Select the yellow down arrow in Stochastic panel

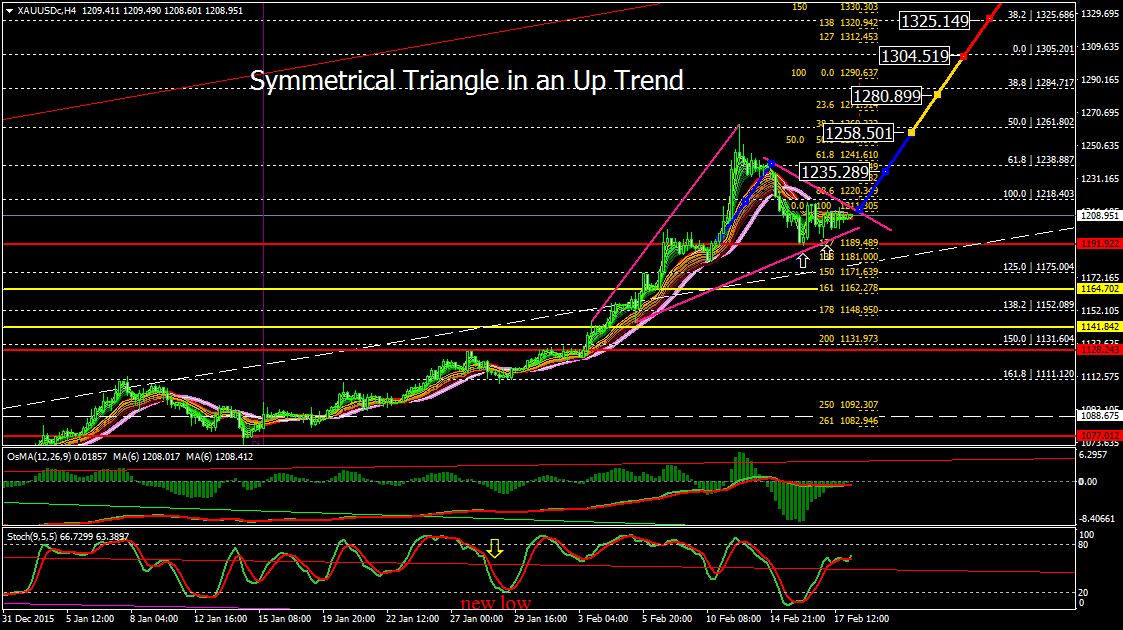494,549
